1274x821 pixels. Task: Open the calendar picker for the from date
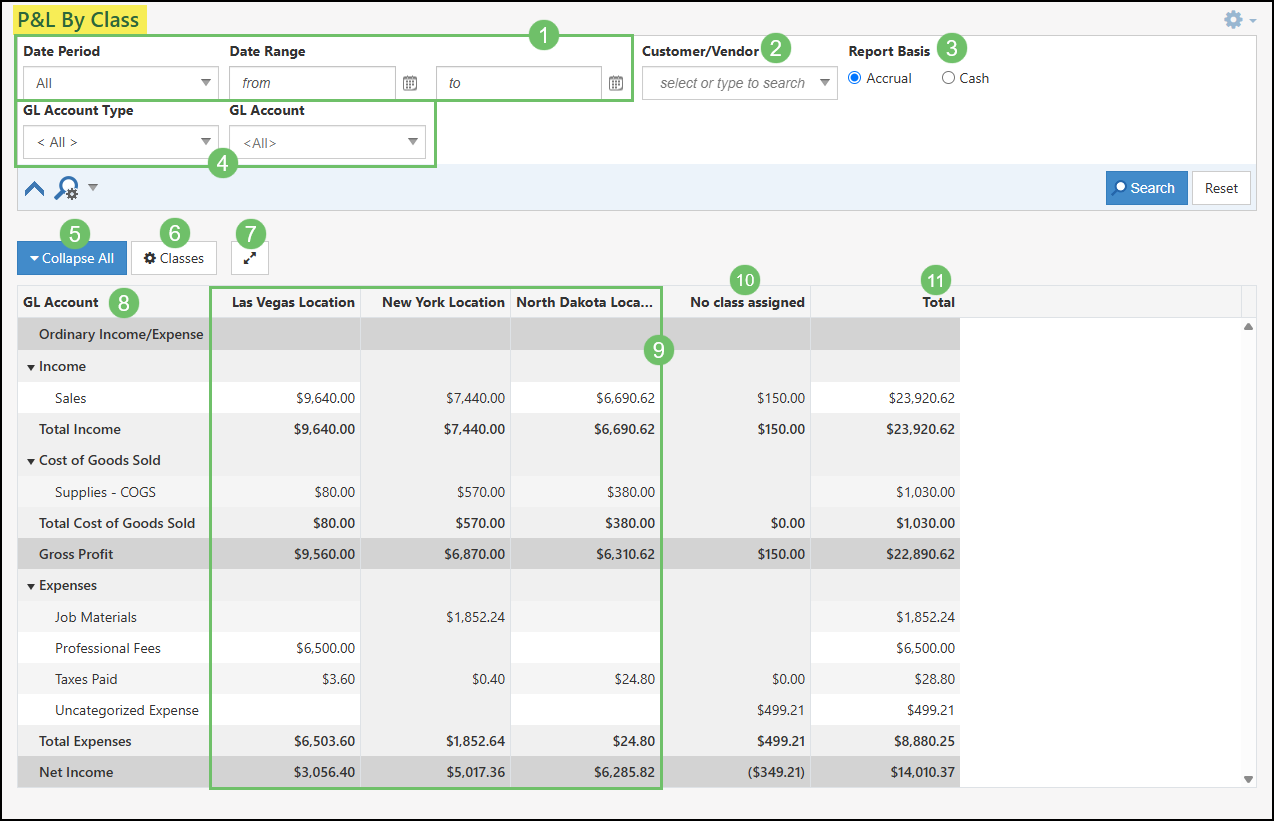coord(410,83)
